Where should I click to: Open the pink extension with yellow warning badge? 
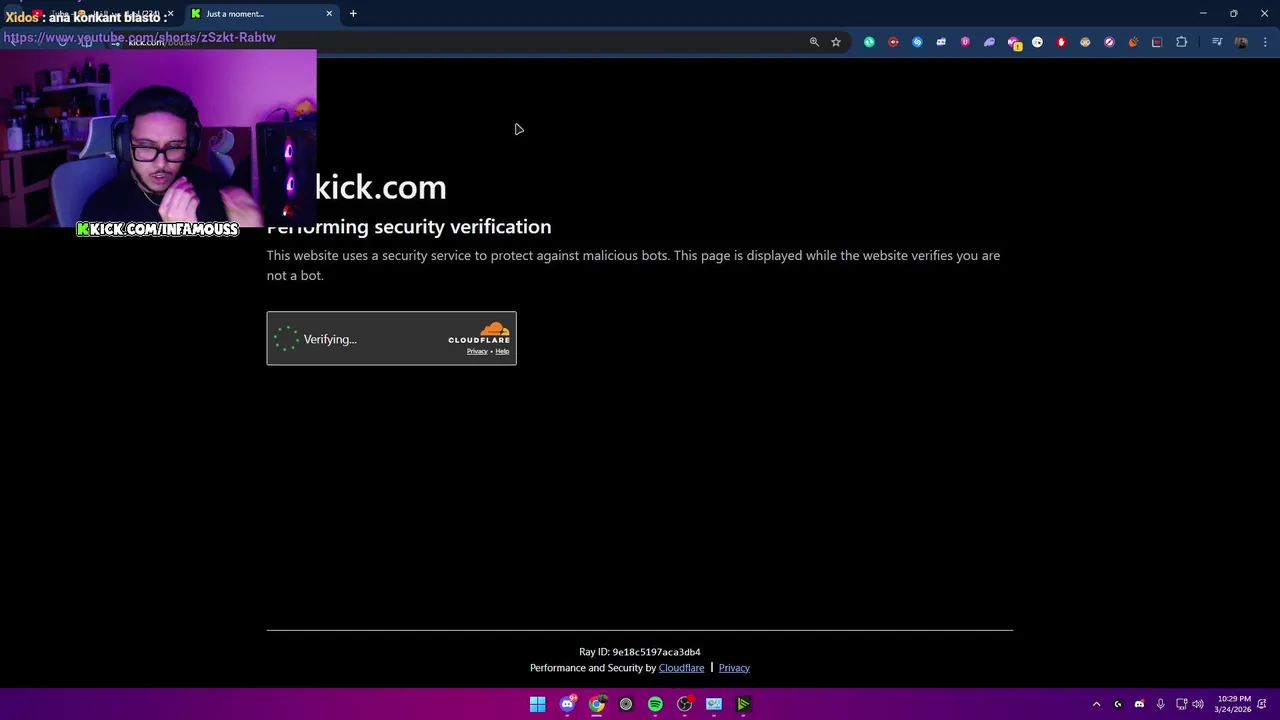(1014, 43)
